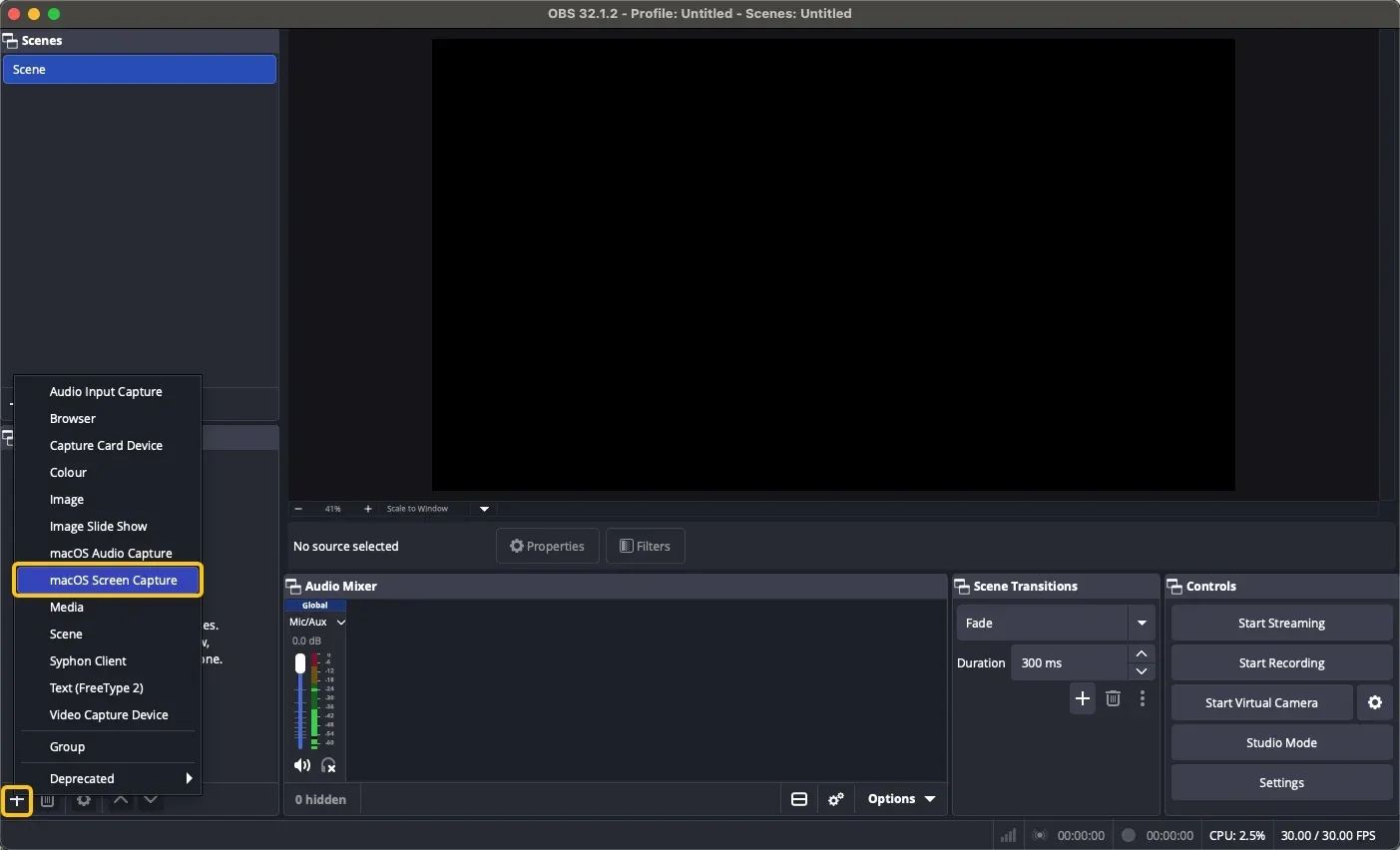Image resolution: width=1400 pixels, height=850 pixels.
Task: Click the 0 hidden label
Action: point(320,799)
